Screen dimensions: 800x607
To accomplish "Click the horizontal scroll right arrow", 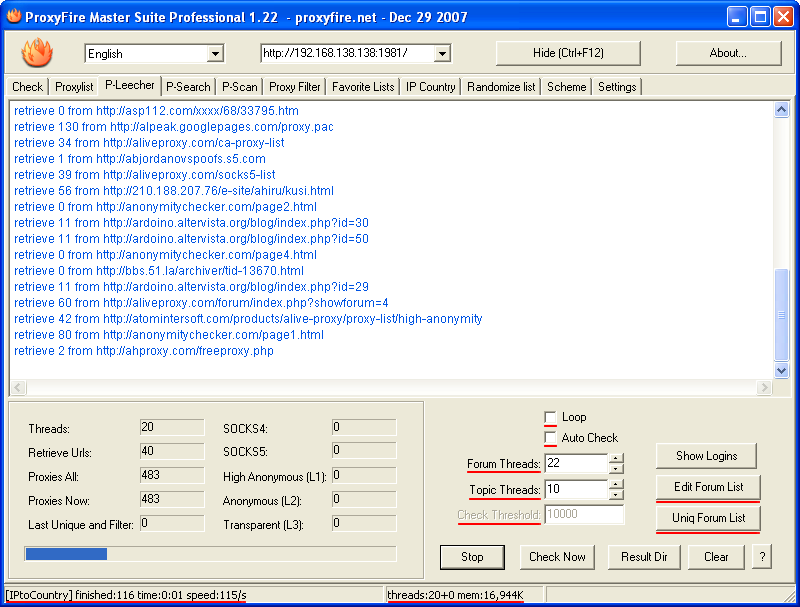I will pyautogui.click(x=764, y=388).
